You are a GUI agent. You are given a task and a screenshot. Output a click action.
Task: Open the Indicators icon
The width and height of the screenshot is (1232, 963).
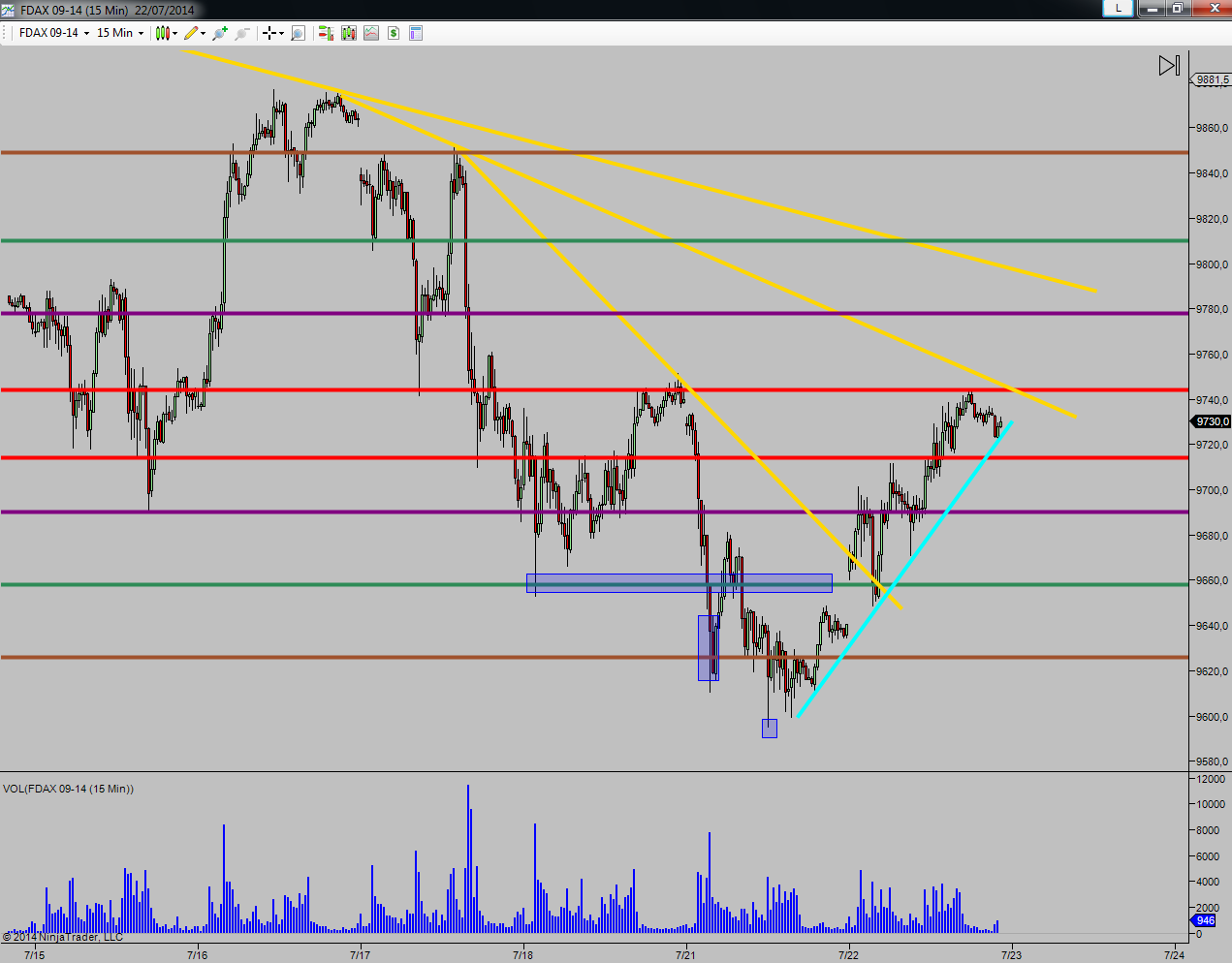tap(371, 33)
